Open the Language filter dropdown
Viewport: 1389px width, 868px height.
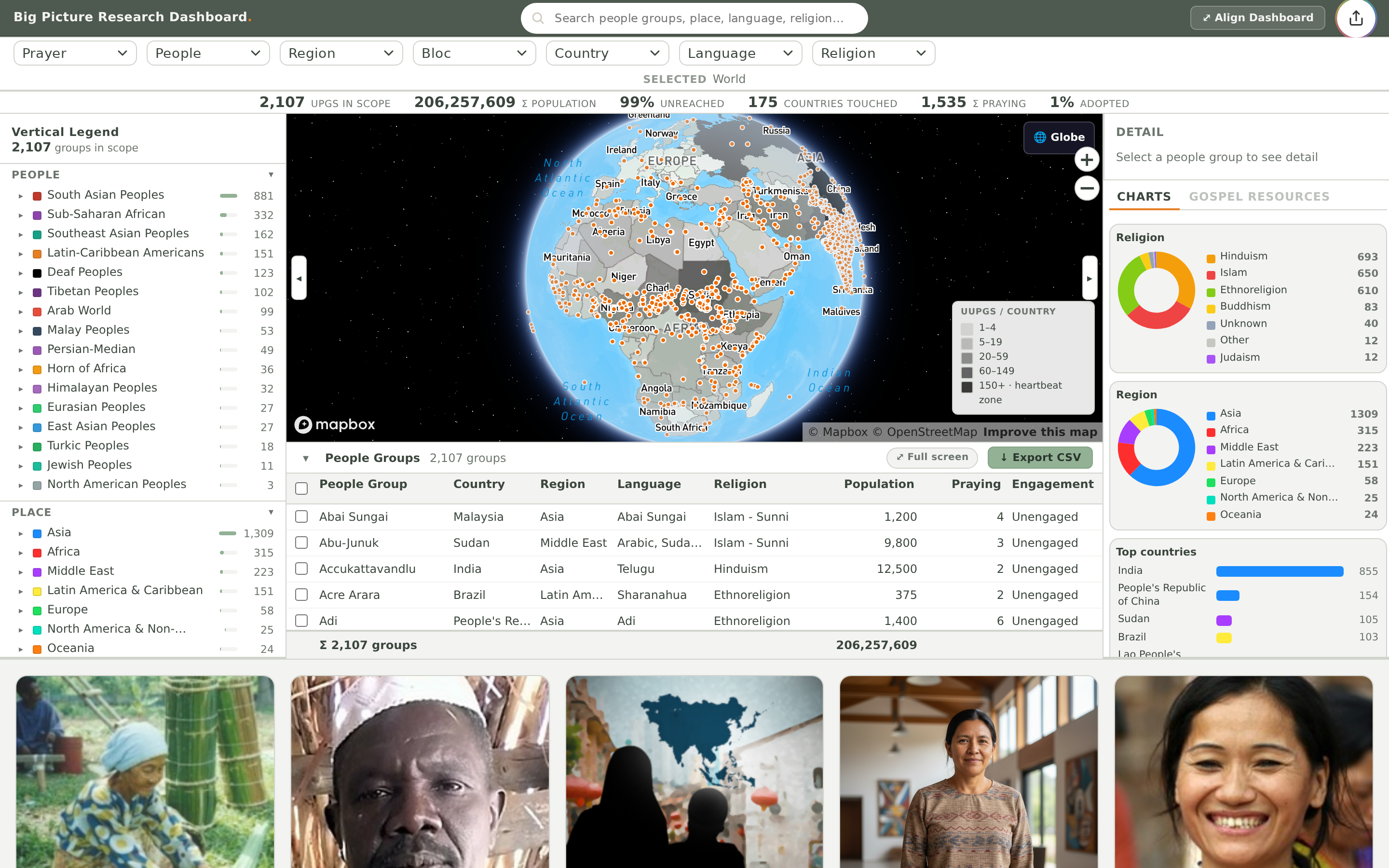point(740,54)
